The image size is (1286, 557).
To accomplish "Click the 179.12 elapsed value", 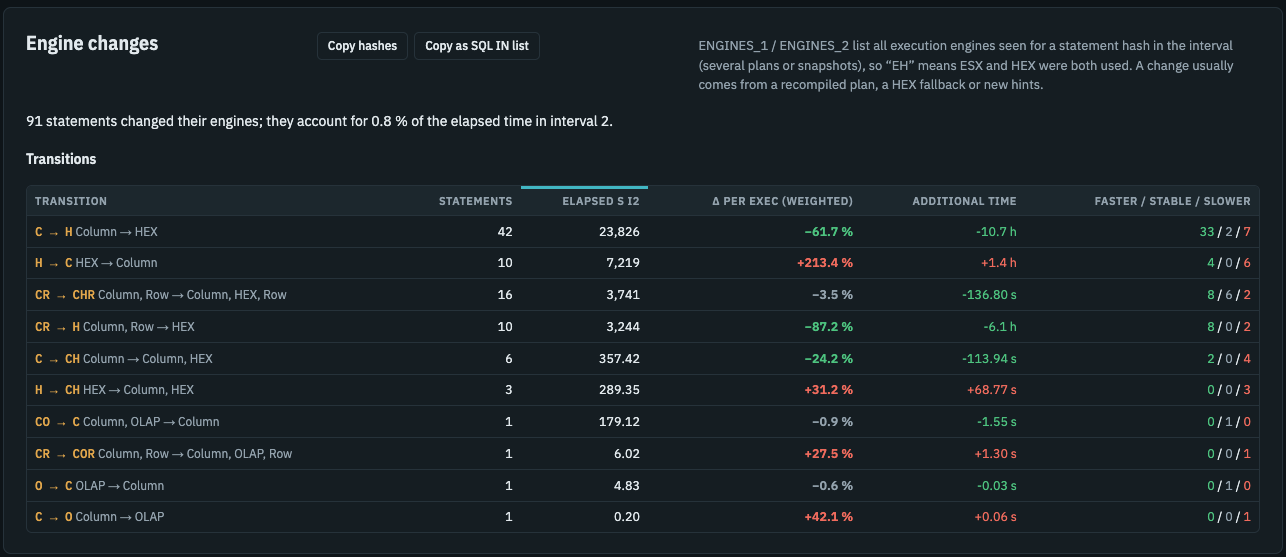I will coord(619,422).
